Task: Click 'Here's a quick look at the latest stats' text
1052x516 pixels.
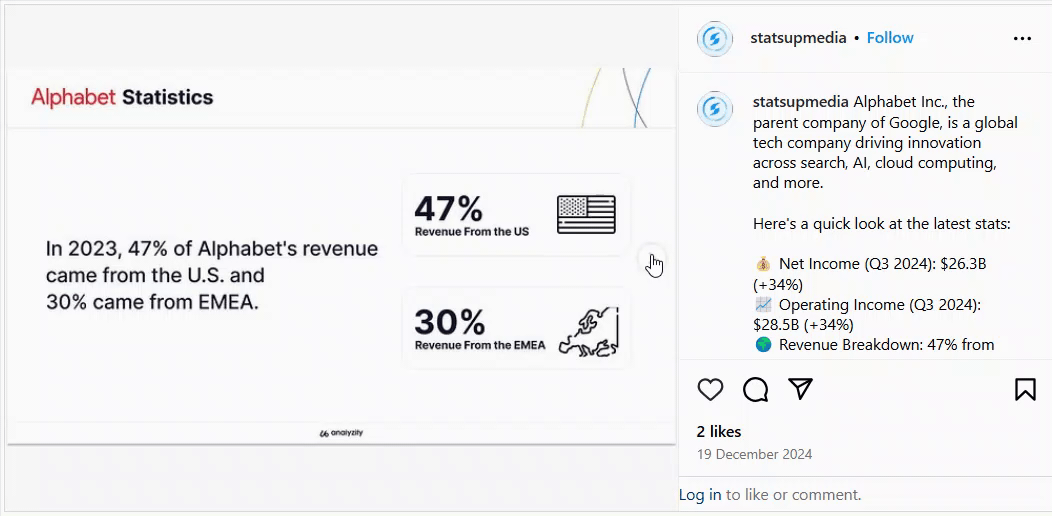Action: coord(882,223)
